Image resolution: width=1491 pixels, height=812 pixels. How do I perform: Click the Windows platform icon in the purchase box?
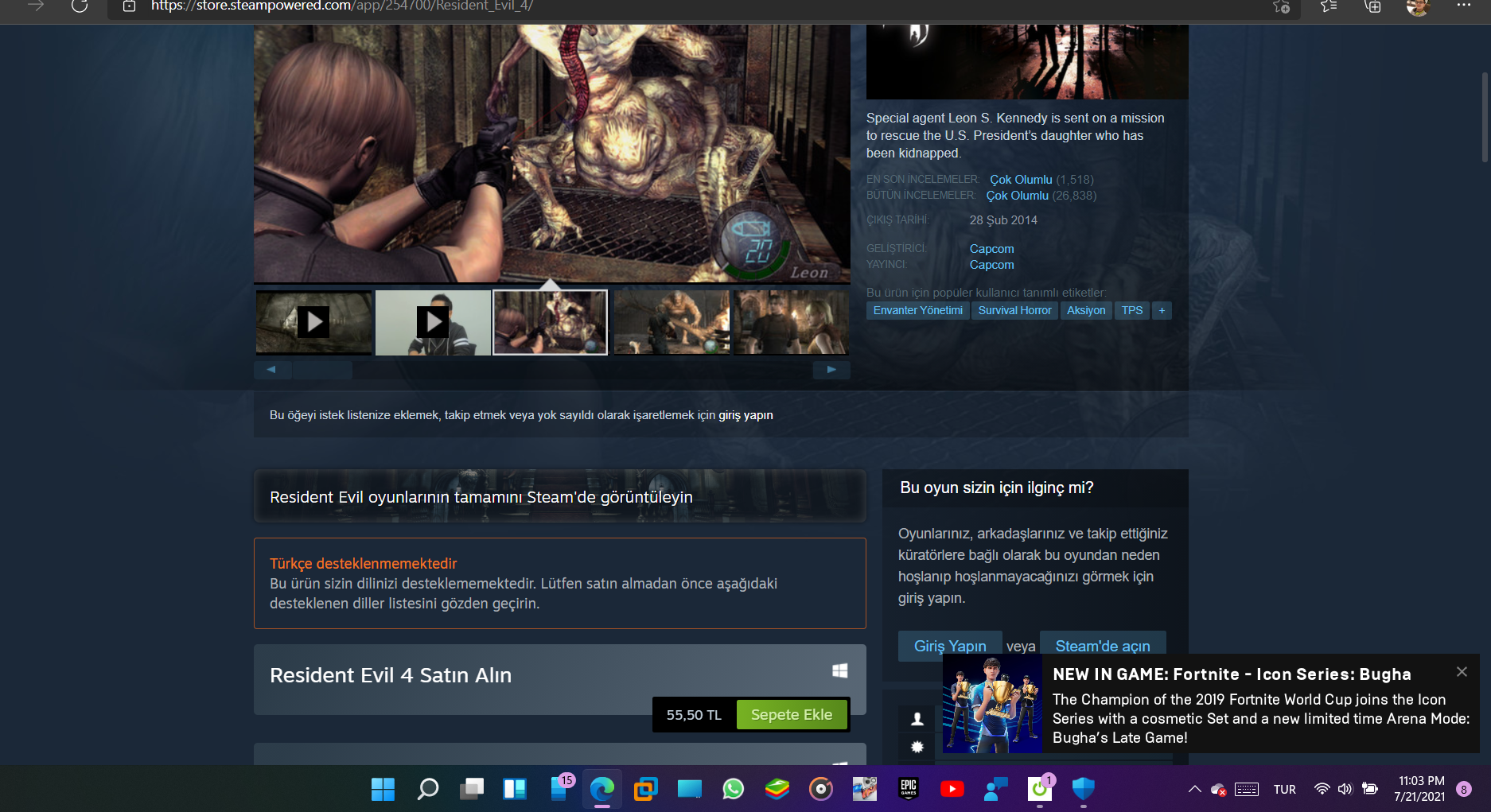(x=839, y=671)
